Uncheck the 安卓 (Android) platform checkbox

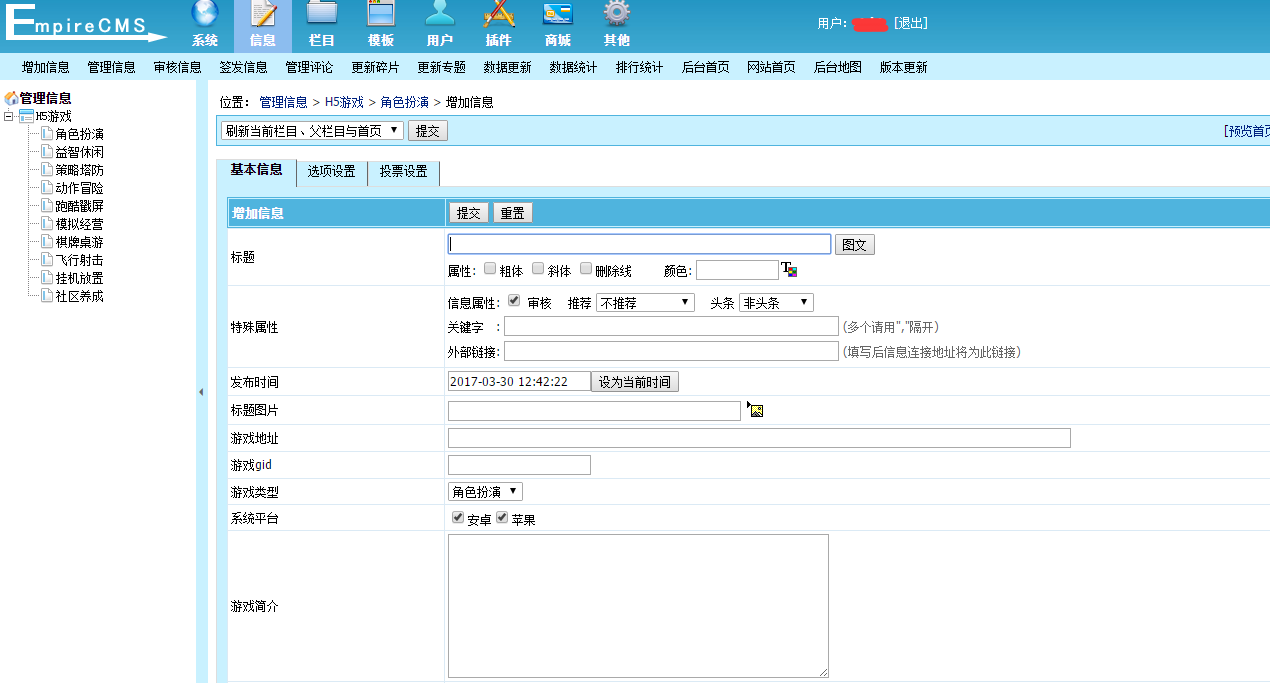[458, 518]
